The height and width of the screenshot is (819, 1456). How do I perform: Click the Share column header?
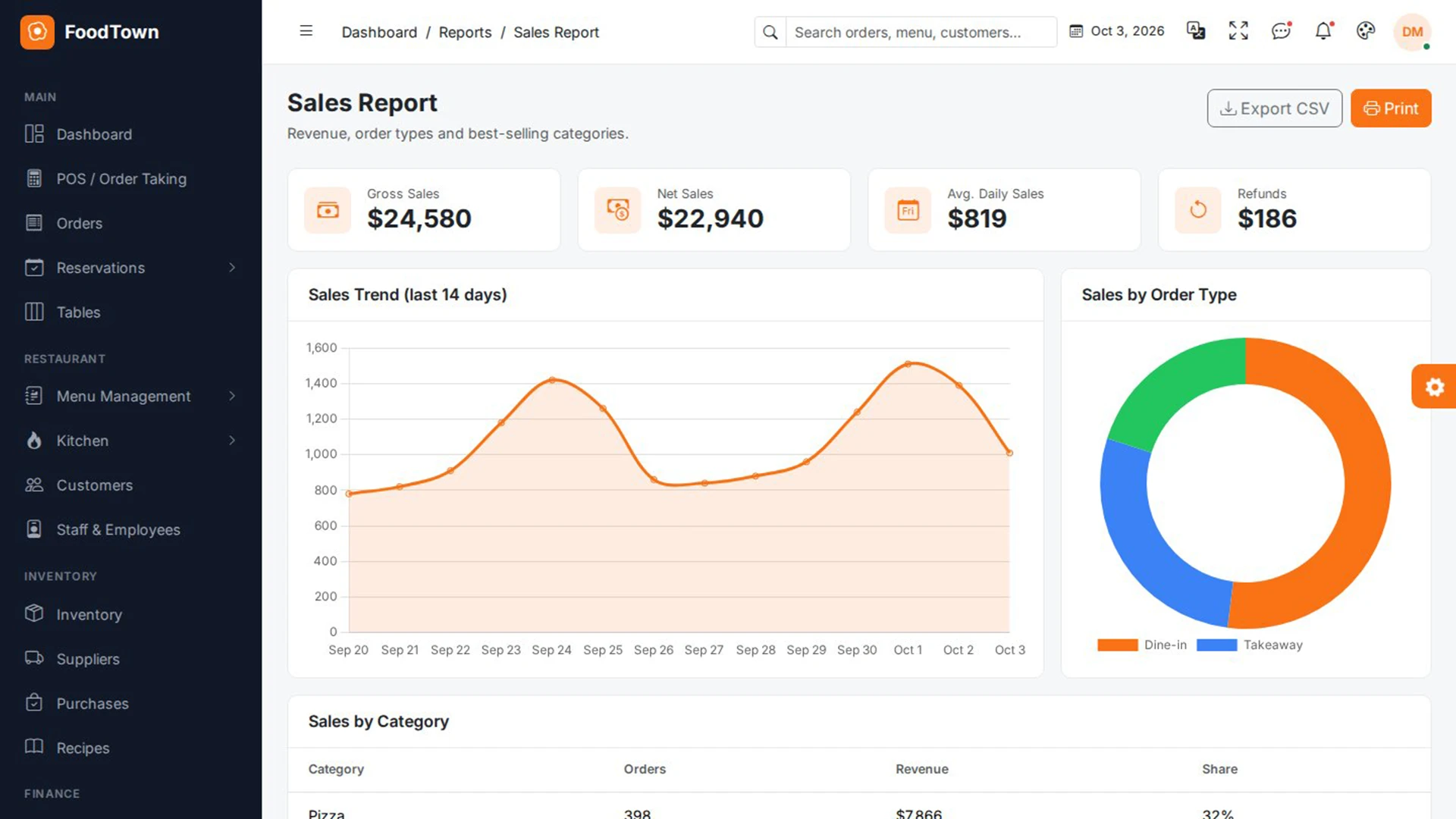1219,769
